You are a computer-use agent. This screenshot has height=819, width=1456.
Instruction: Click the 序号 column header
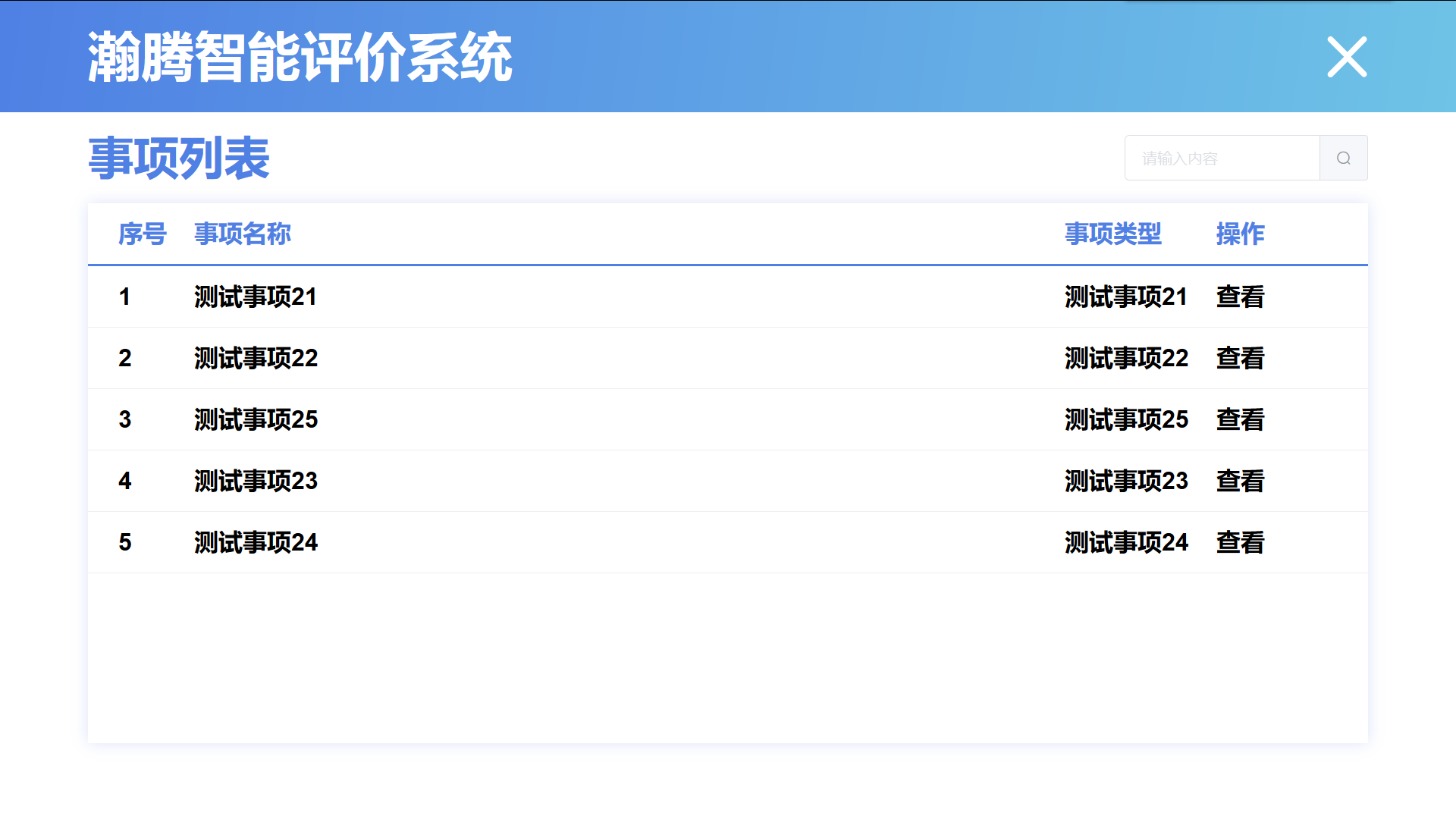(142, 234)
